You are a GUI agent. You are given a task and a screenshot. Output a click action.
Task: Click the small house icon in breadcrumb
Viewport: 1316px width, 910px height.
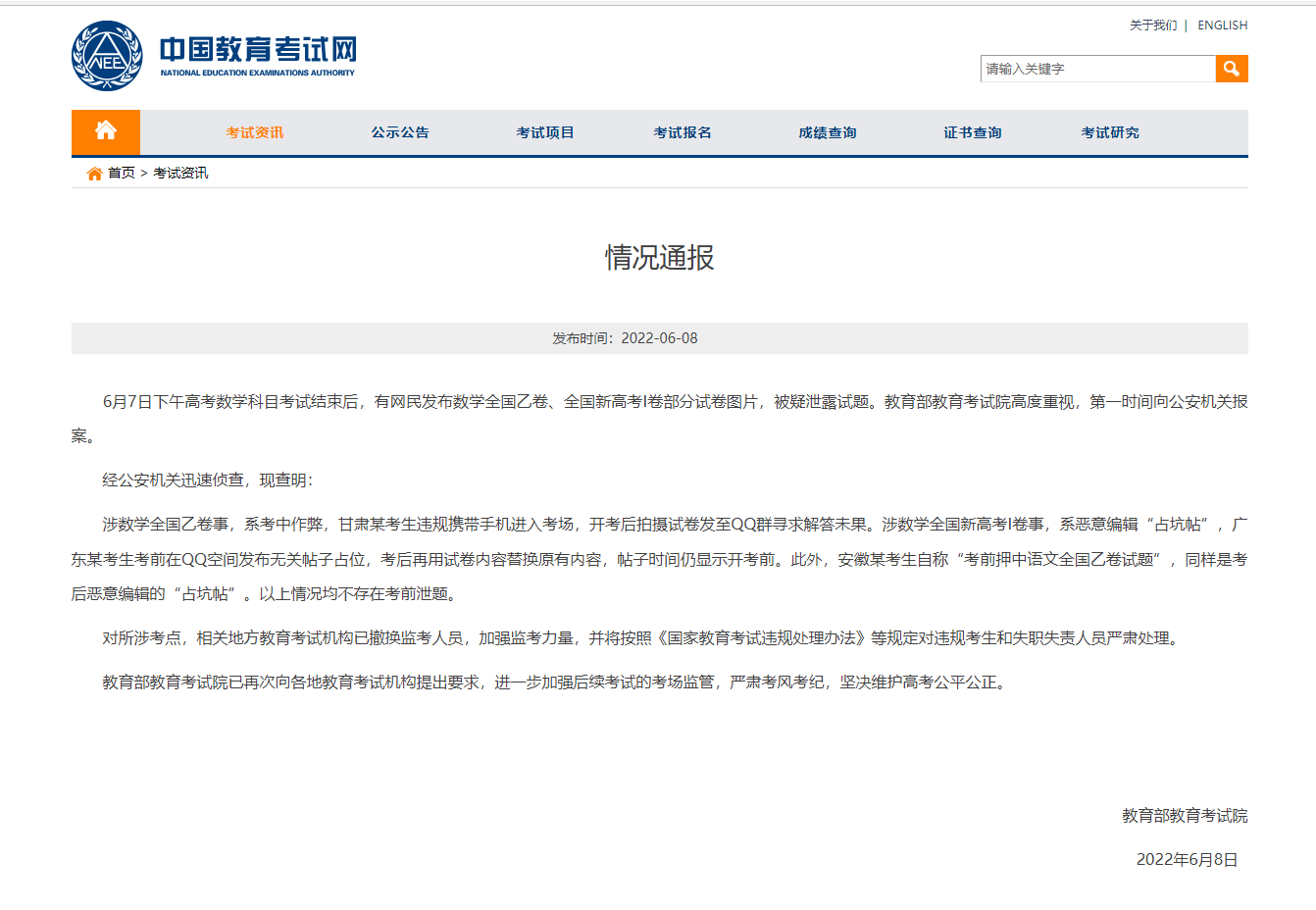[x=94, y=174]
